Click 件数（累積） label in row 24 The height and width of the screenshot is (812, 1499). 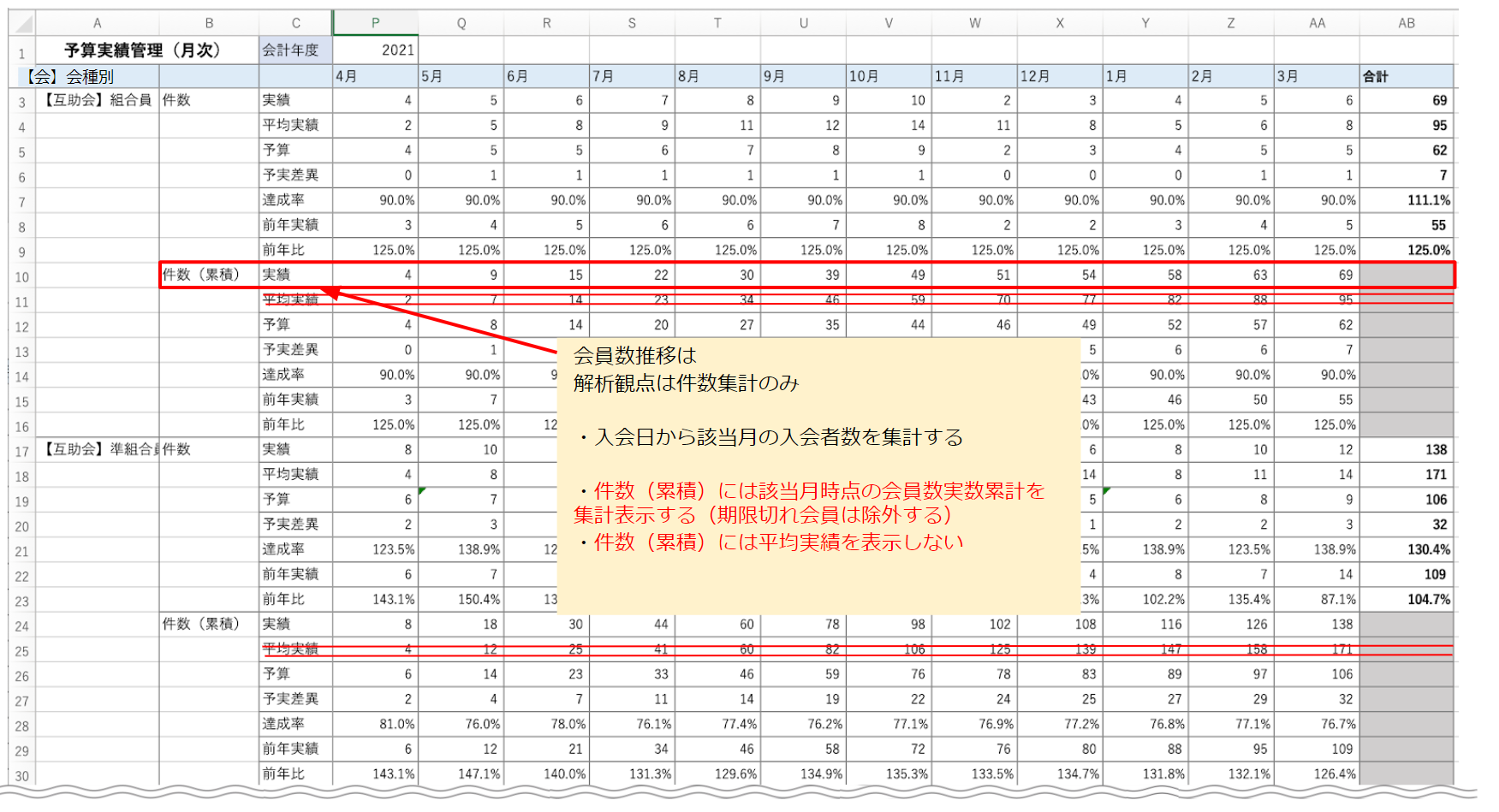click(x=202, y=624)
